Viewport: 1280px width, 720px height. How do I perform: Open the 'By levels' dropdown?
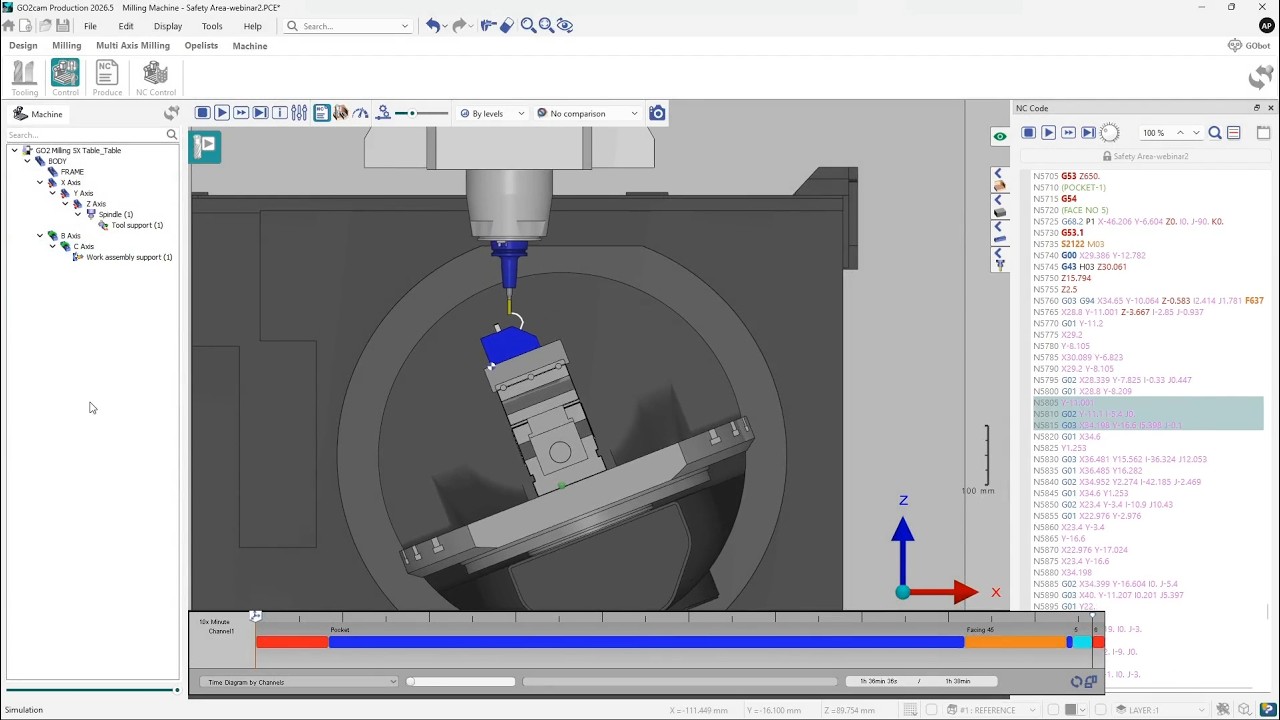(x=492, y=113)
